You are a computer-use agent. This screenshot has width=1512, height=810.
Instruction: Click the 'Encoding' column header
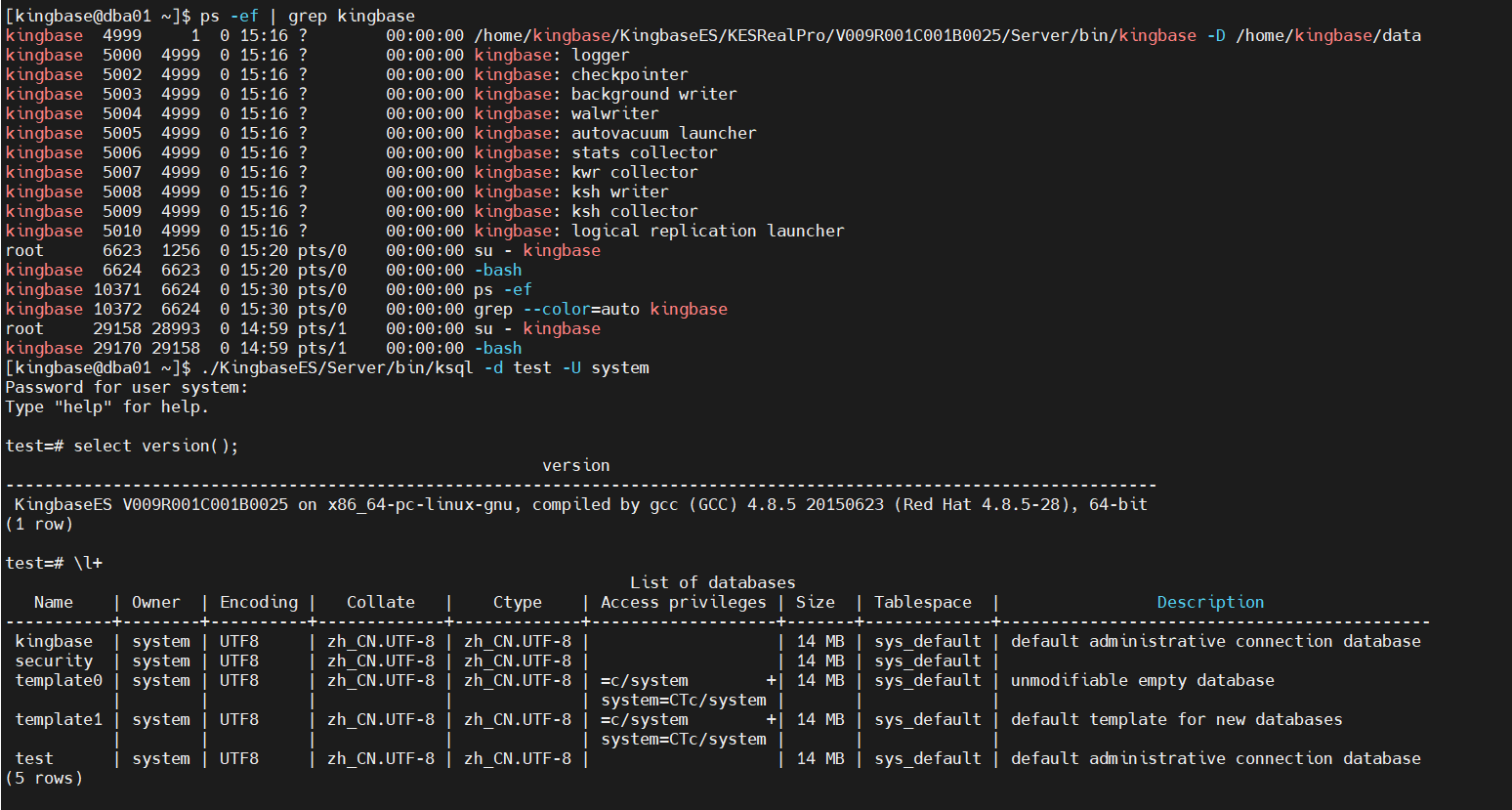click(259, 602)
